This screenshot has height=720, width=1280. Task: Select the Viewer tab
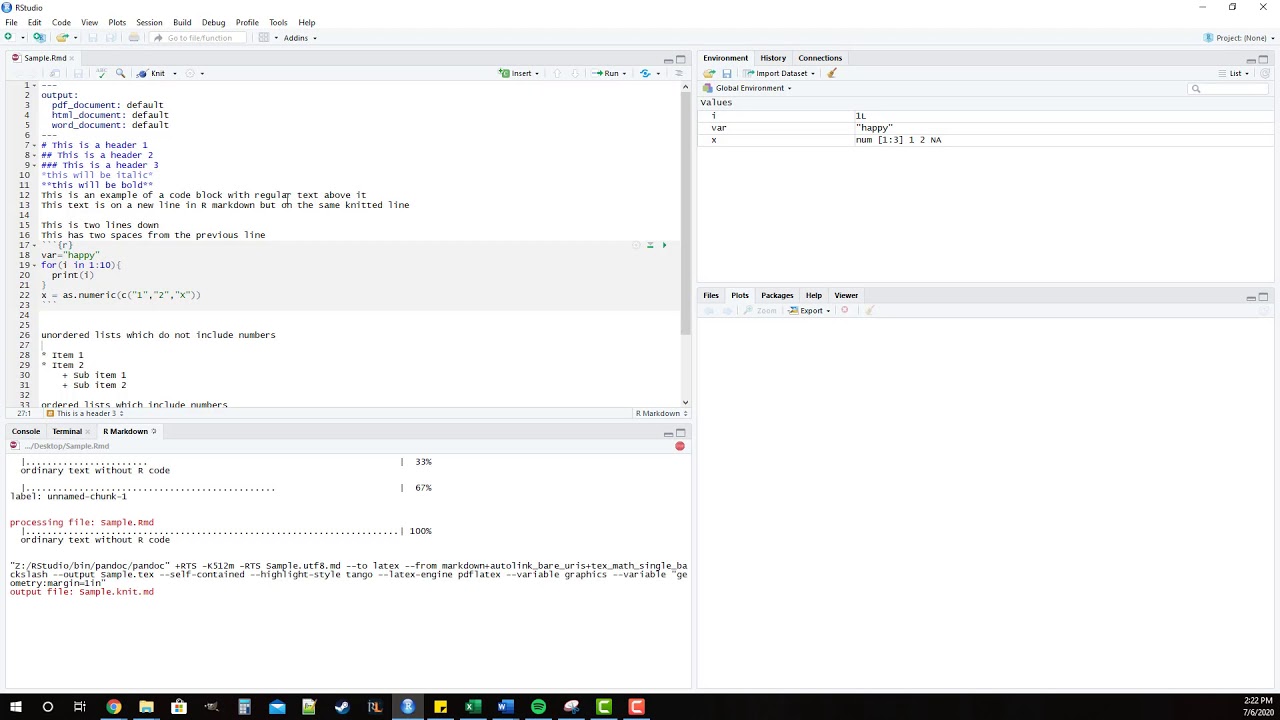click(846, 295)
